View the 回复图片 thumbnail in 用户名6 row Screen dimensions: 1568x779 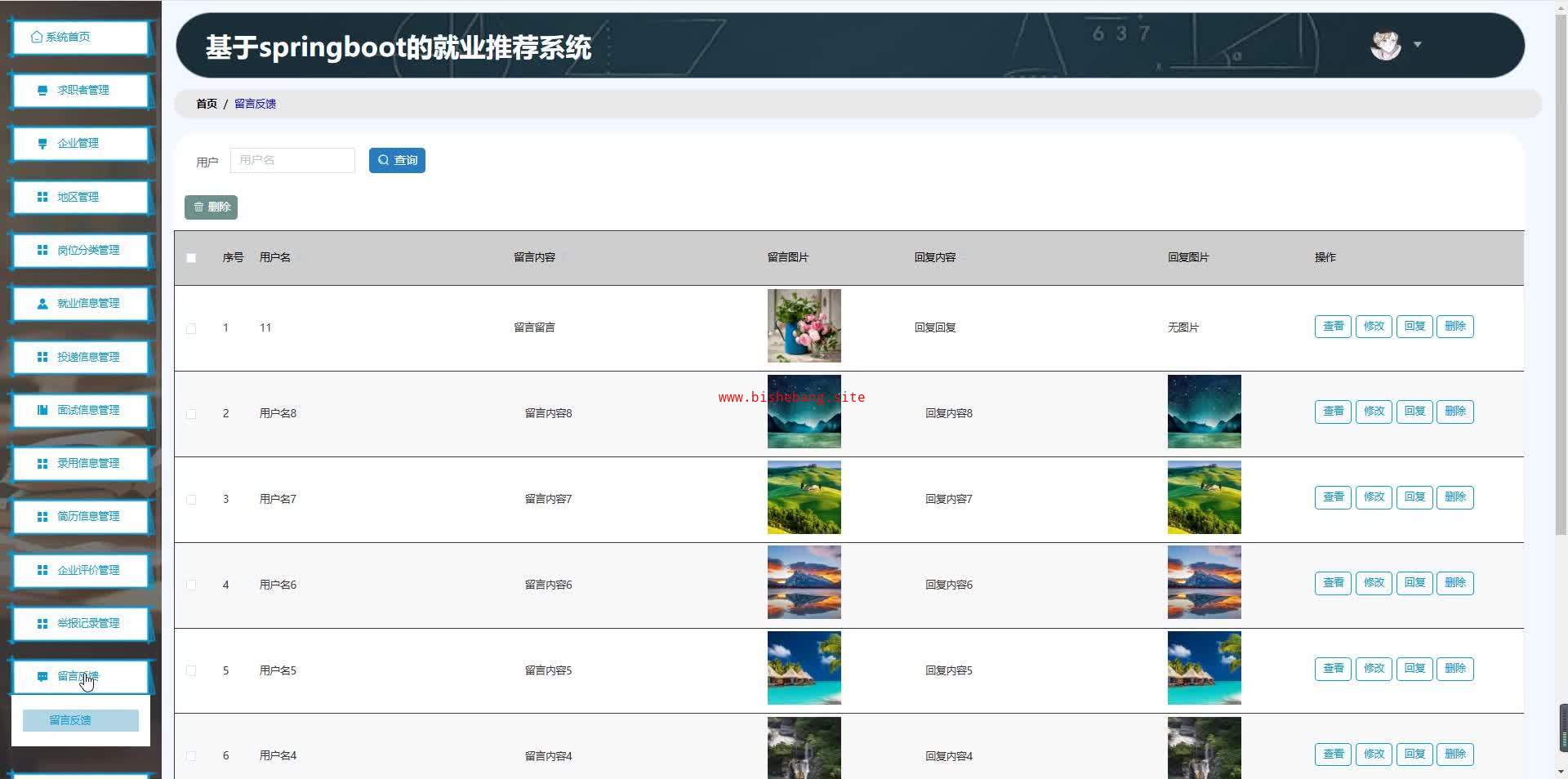click(x=1204, y=582)
